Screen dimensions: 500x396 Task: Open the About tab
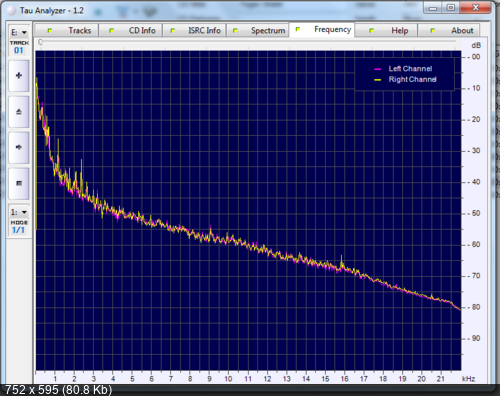point(449,30)
